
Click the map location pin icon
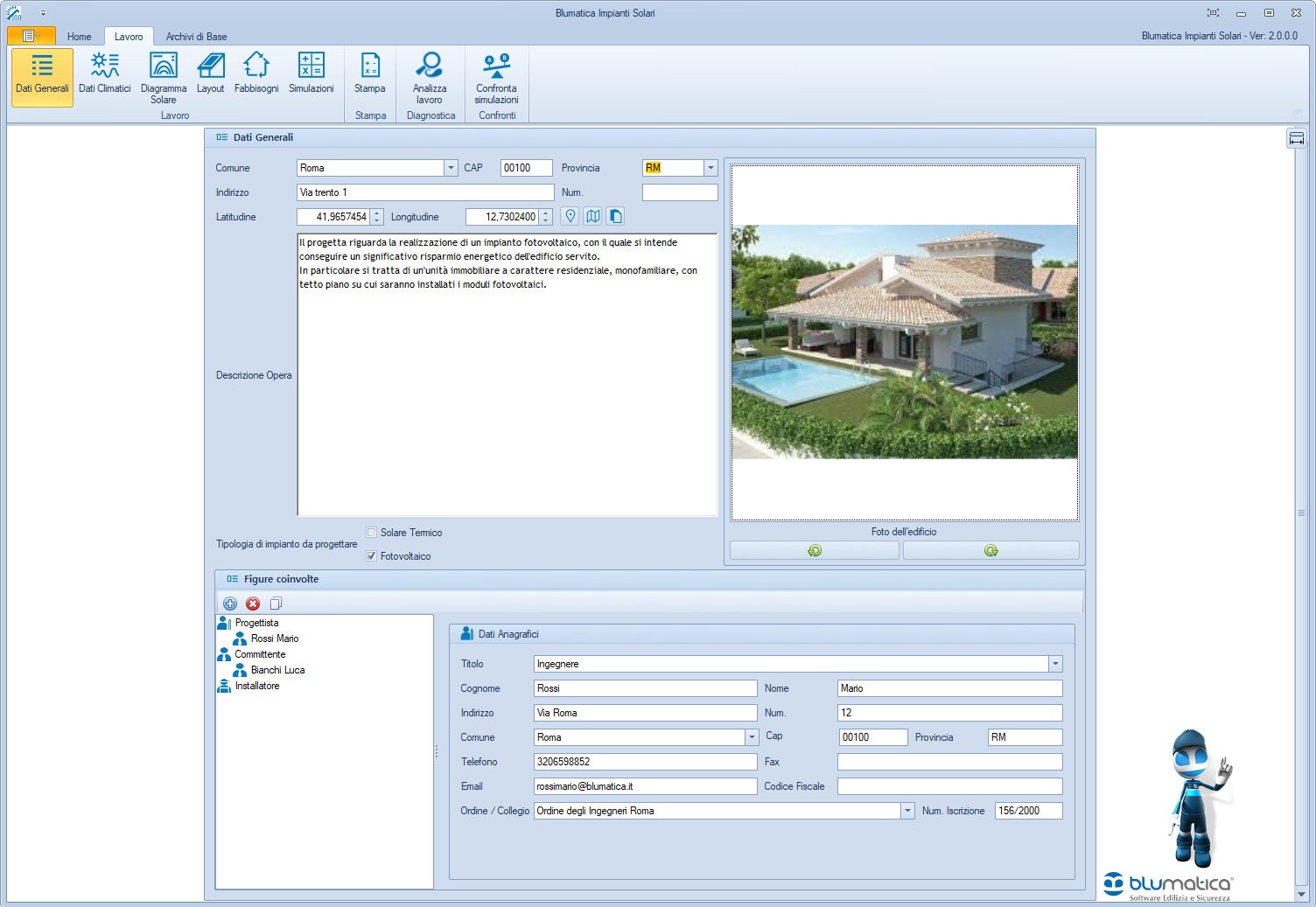coord(570,216)
